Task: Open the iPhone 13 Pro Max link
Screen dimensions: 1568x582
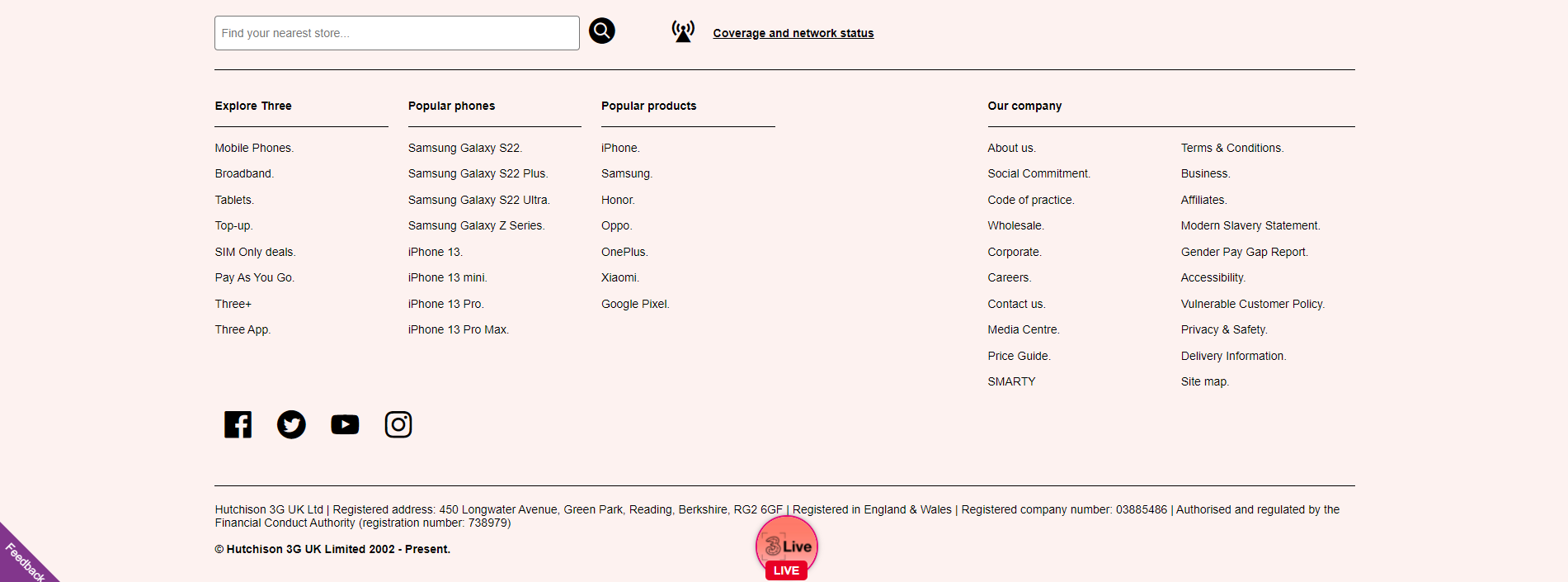Action: [458, 329]
